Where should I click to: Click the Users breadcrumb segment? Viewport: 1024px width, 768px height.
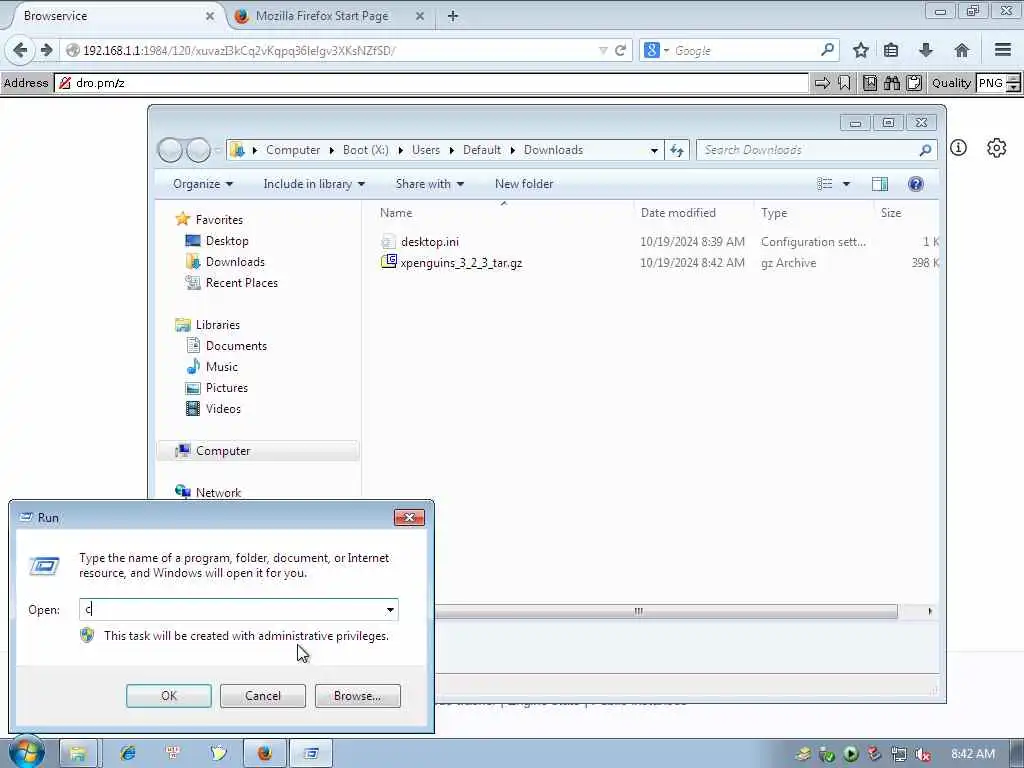[426, 150]
